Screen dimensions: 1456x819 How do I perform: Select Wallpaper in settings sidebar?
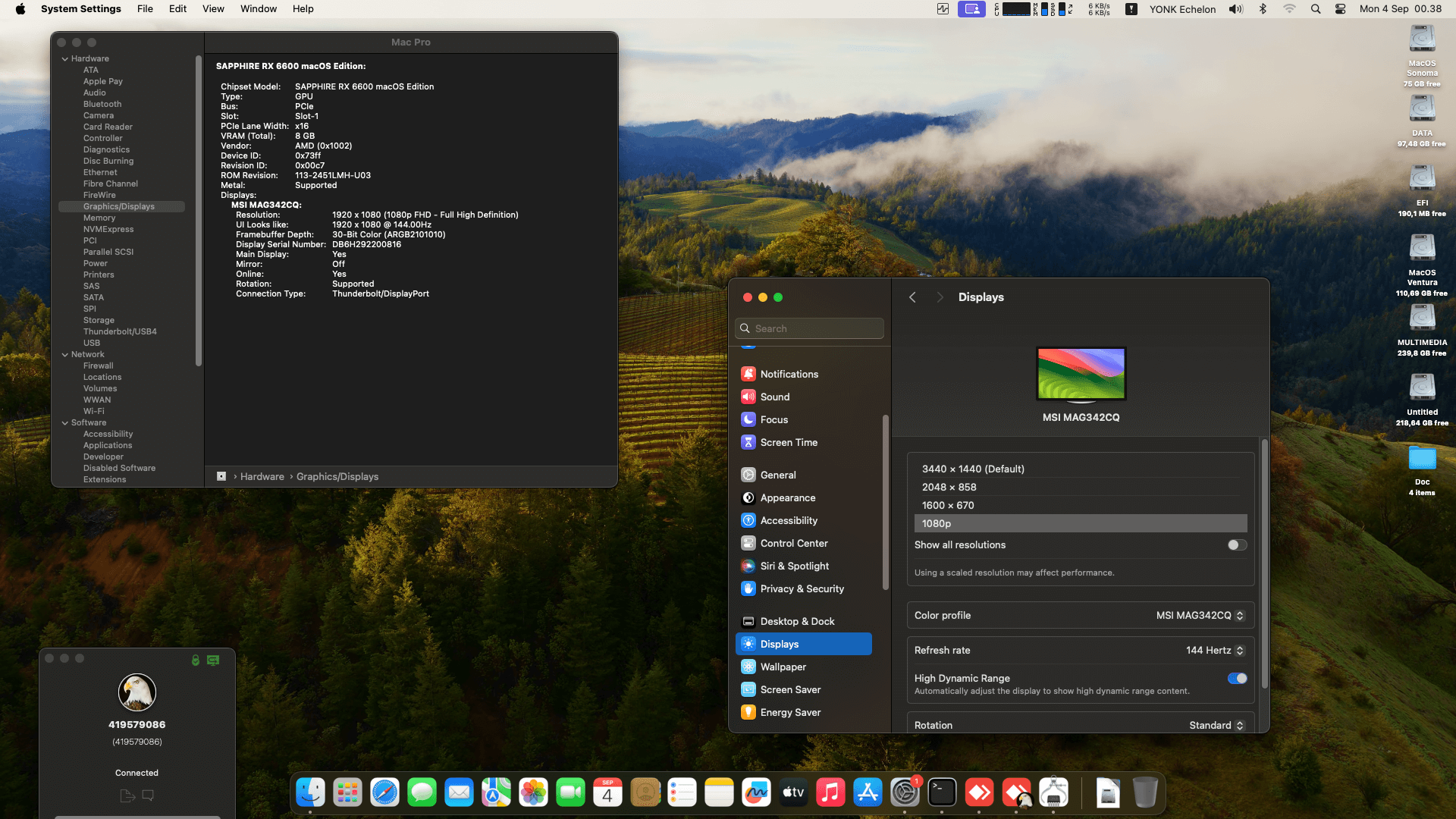pyautogui.click(x=783, y=667)
